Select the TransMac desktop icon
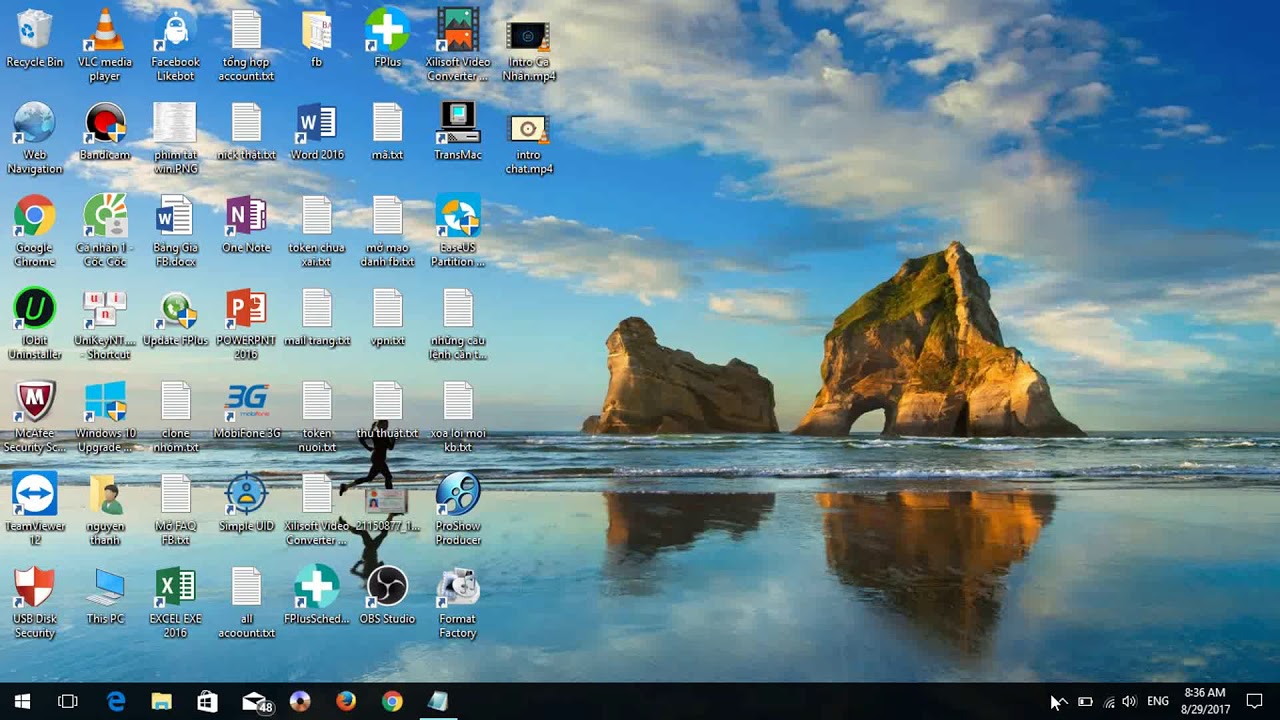Screen dimensions: 1280x720 (x=458, y=131)
